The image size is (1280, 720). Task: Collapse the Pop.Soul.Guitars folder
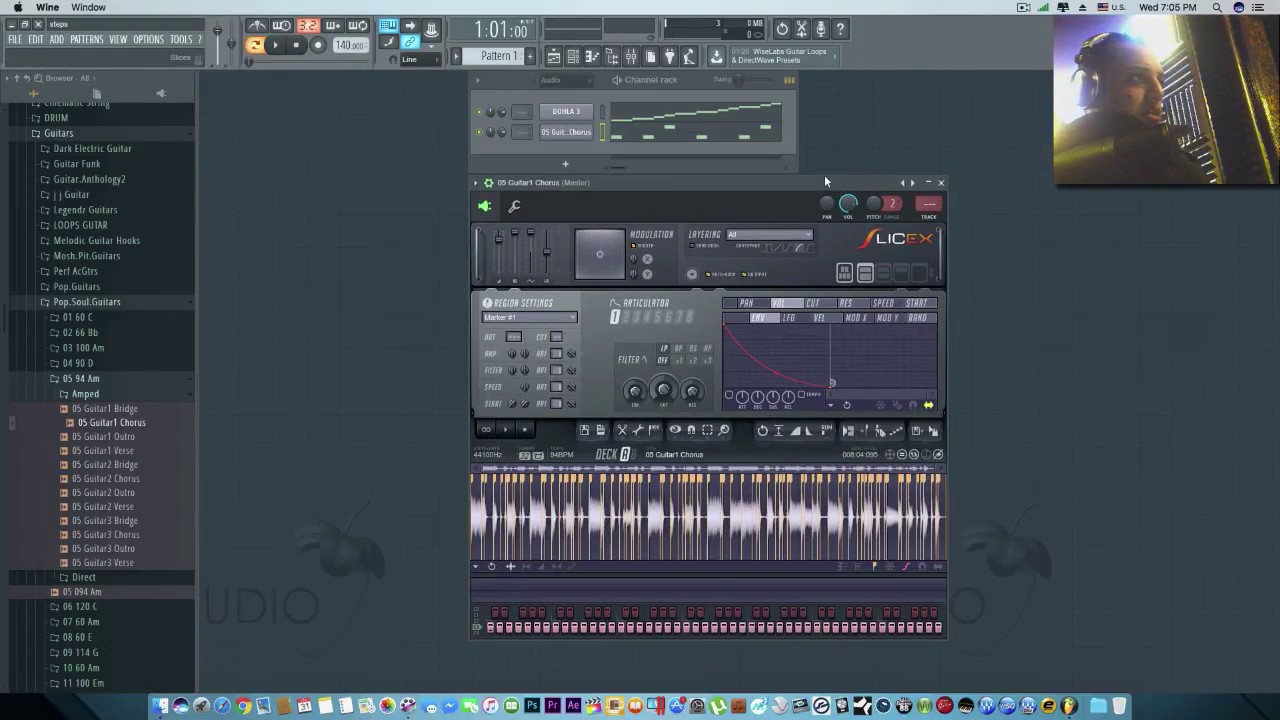87,302
